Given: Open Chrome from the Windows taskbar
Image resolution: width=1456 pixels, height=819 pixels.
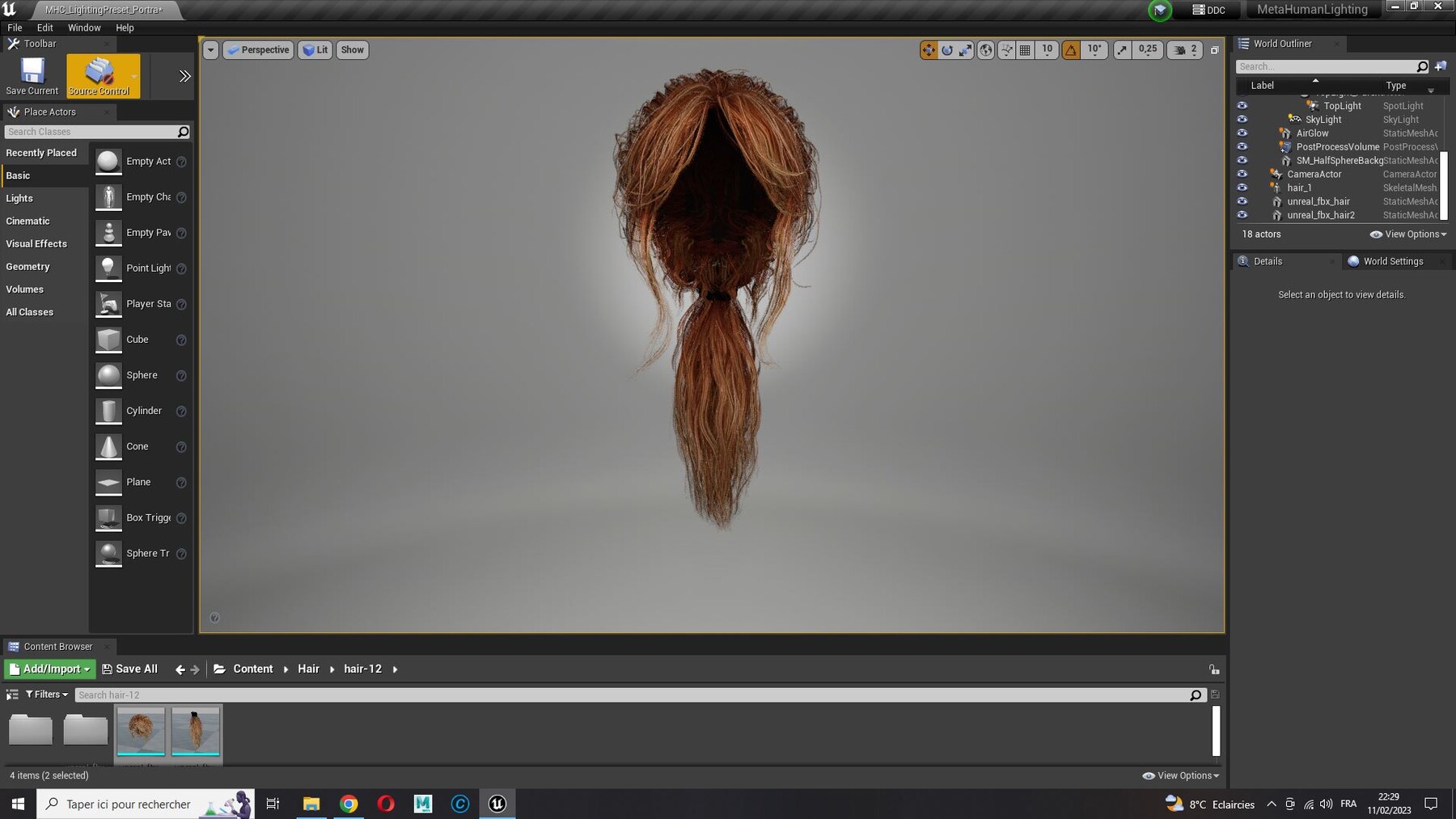Looking at the screenshot, I should tap(349, 804).
